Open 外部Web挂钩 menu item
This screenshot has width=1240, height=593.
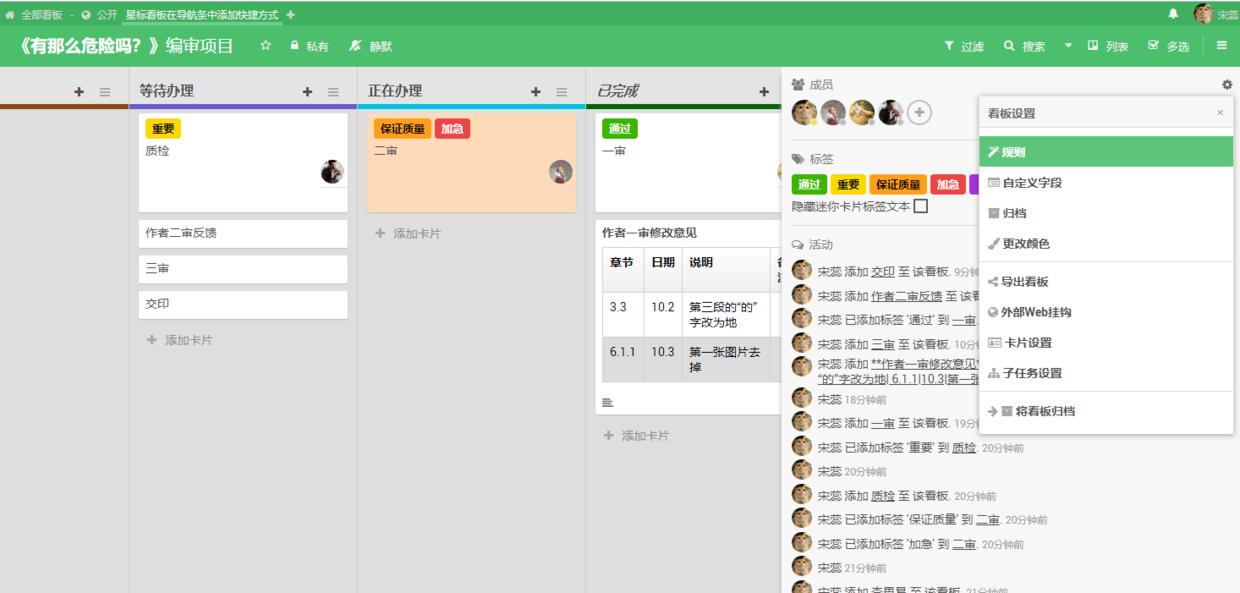pyautogui.click(x=1106, y=312)
